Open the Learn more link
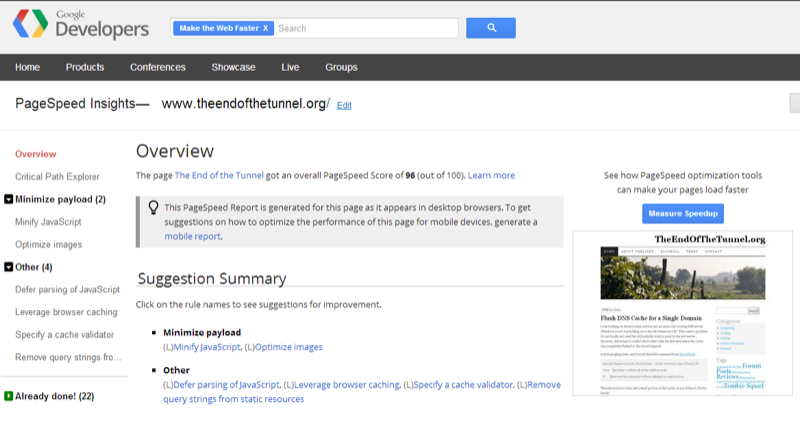 [x=491, y=176]
